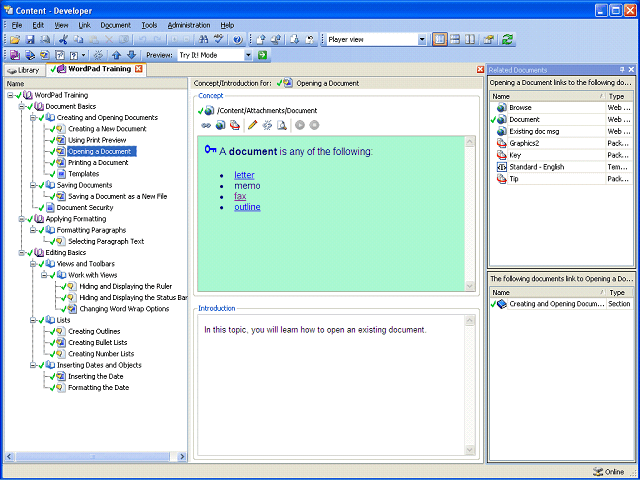Click outline horizontal scrollbar right arrow
640x480 pixels.
pos(182,457)
